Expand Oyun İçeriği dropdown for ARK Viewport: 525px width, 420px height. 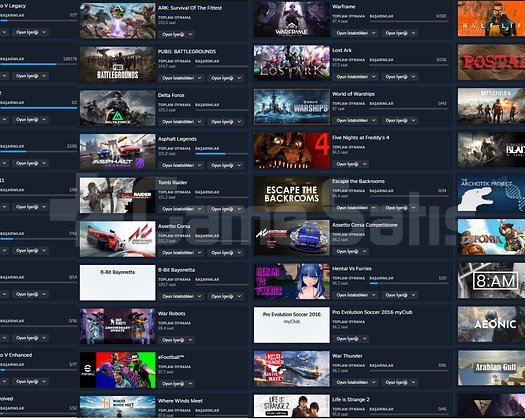click(176, 34)
